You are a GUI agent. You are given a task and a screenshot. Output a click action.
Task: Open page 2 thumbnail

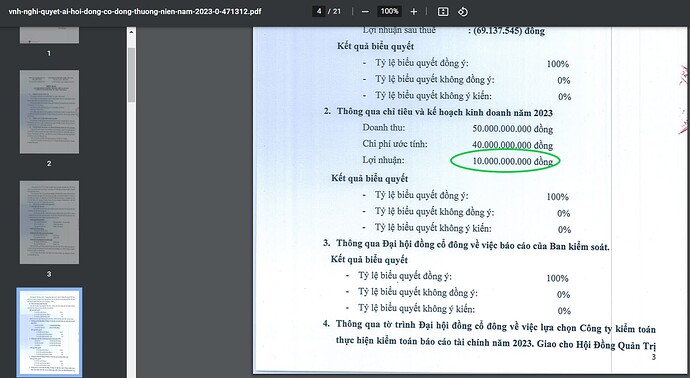point(49,112)
